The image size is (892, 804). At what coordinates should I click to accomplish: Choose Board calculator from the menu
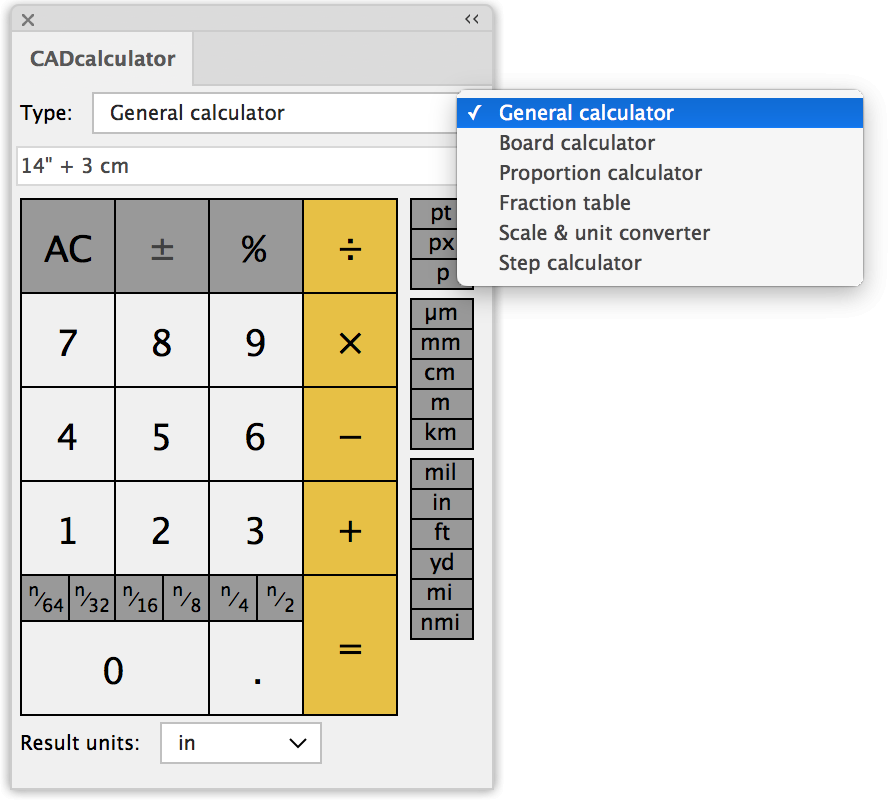tap(577, 143)
